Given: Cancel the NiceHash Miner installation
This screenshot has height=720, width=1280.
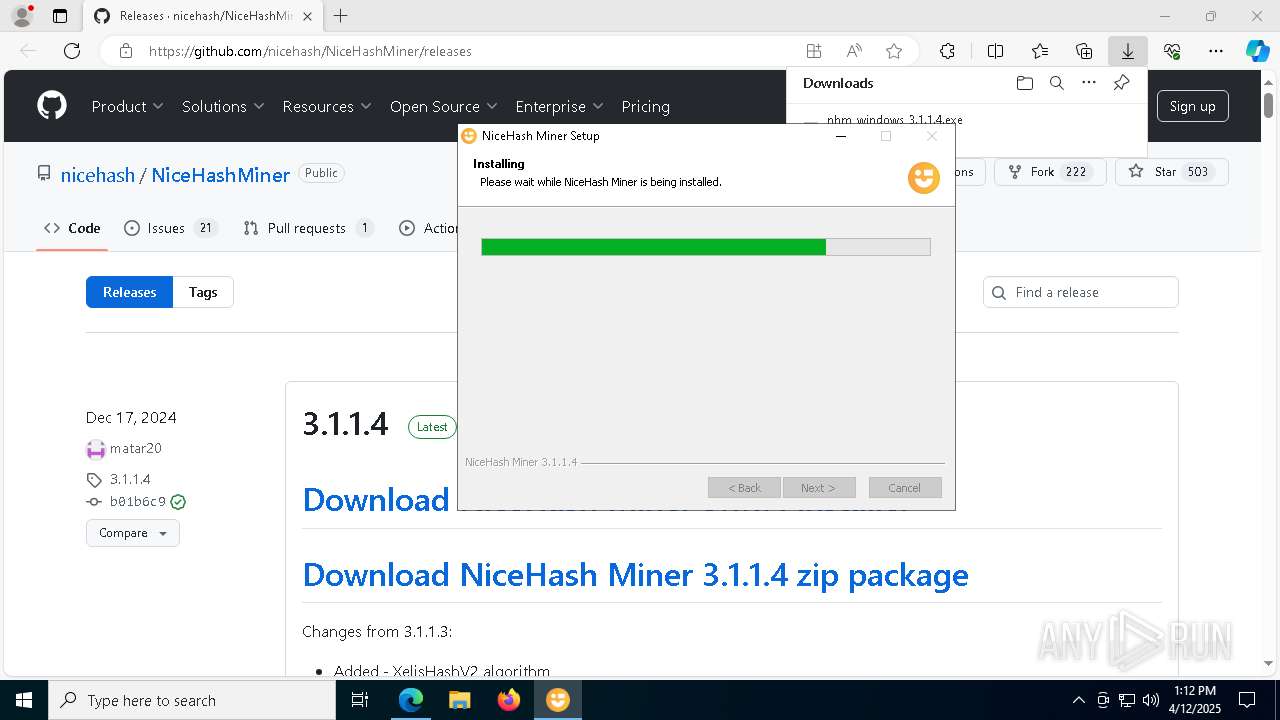Looking at the screenshot, I should point(904,488).
